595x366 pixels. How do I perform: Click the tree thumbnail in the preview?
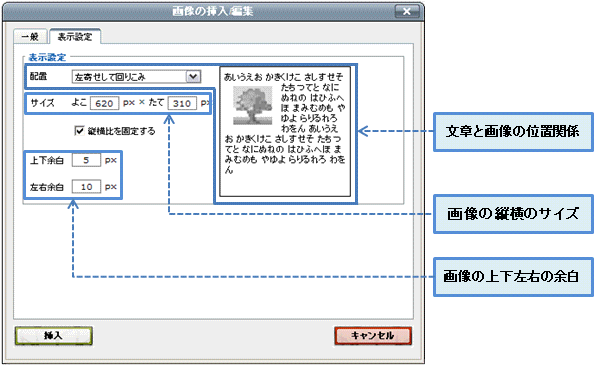[252, 105]
